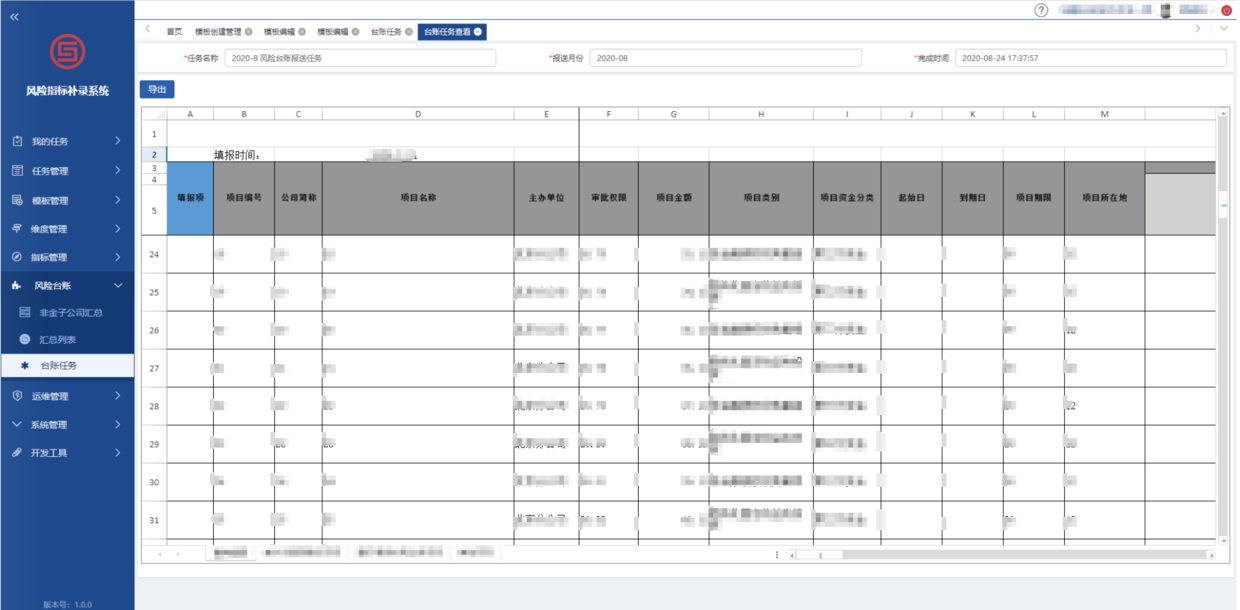This screenshot has width=1240, height=610.
Task: Click the 完成时间 field
Action: [1091, 58]
